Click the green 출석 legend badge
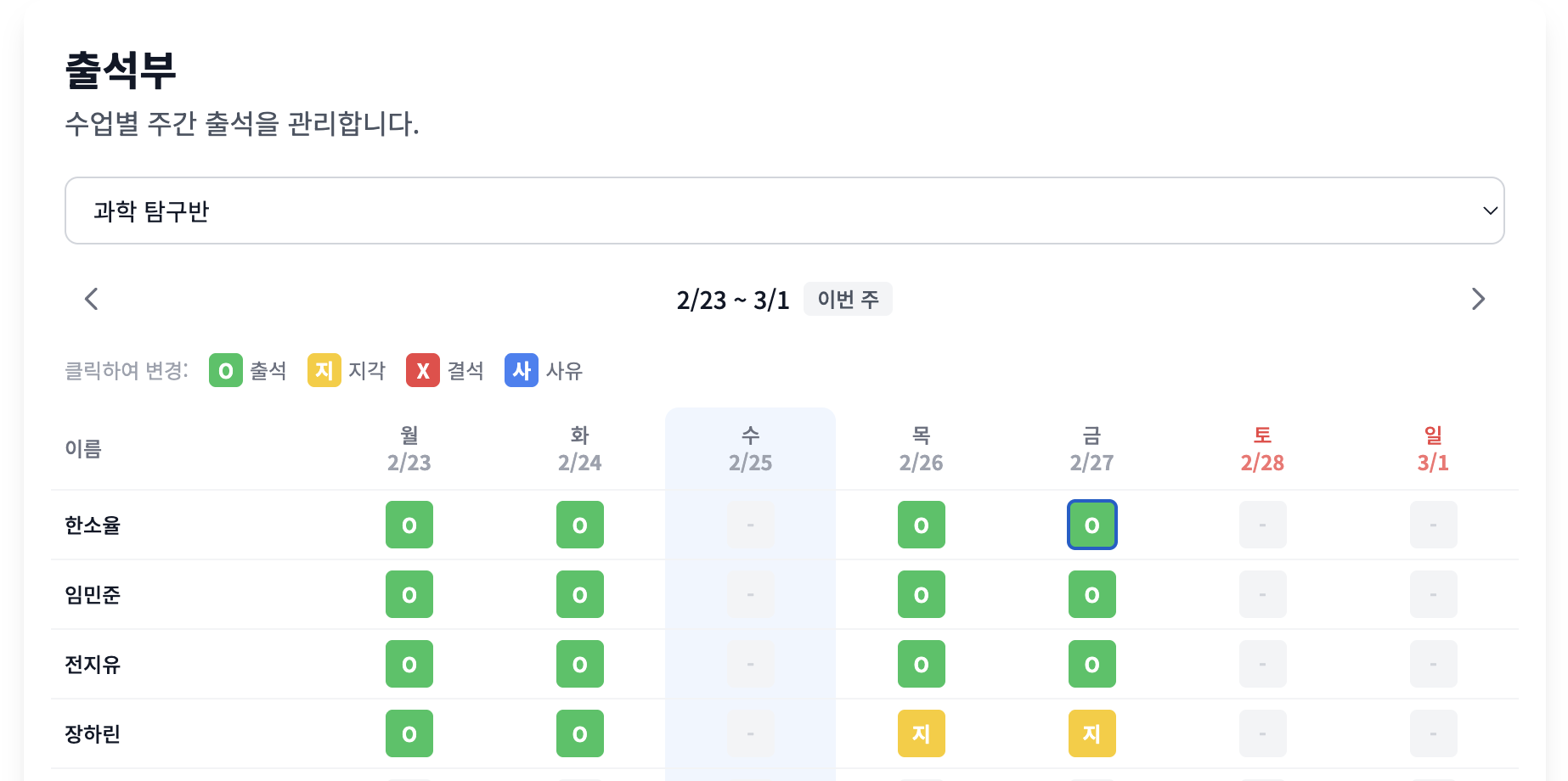The height and width of the screenshot is (781, 1568). [x=224, y=370]
